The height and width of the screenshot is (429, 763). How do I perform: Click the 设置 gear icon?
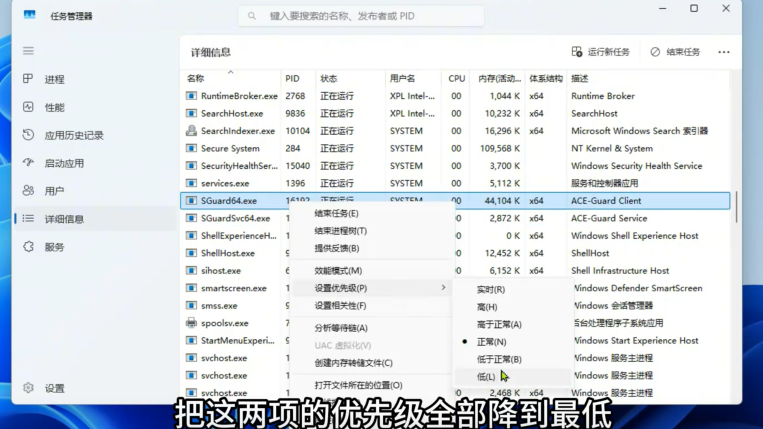(28, 388)
